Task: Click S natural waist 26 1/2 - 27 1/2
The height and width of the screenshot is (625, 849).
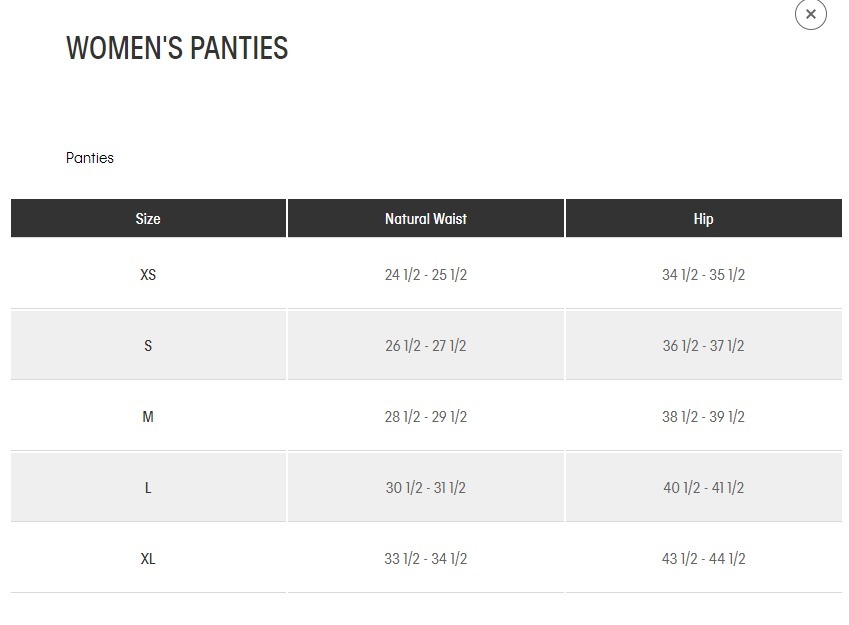Action: 426,346
